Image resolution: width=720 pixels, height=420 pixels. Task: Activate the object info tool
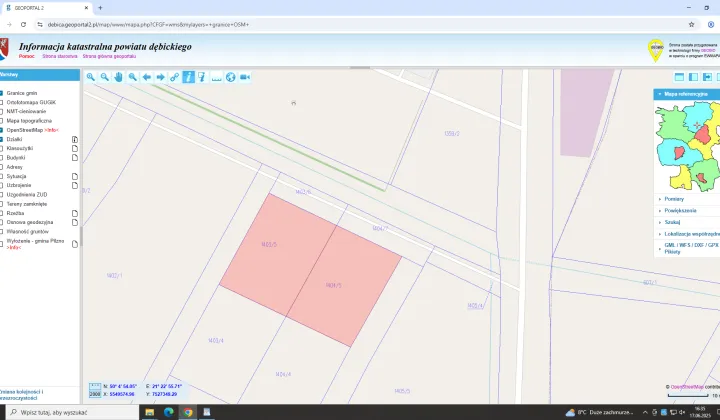coord(188,77)
